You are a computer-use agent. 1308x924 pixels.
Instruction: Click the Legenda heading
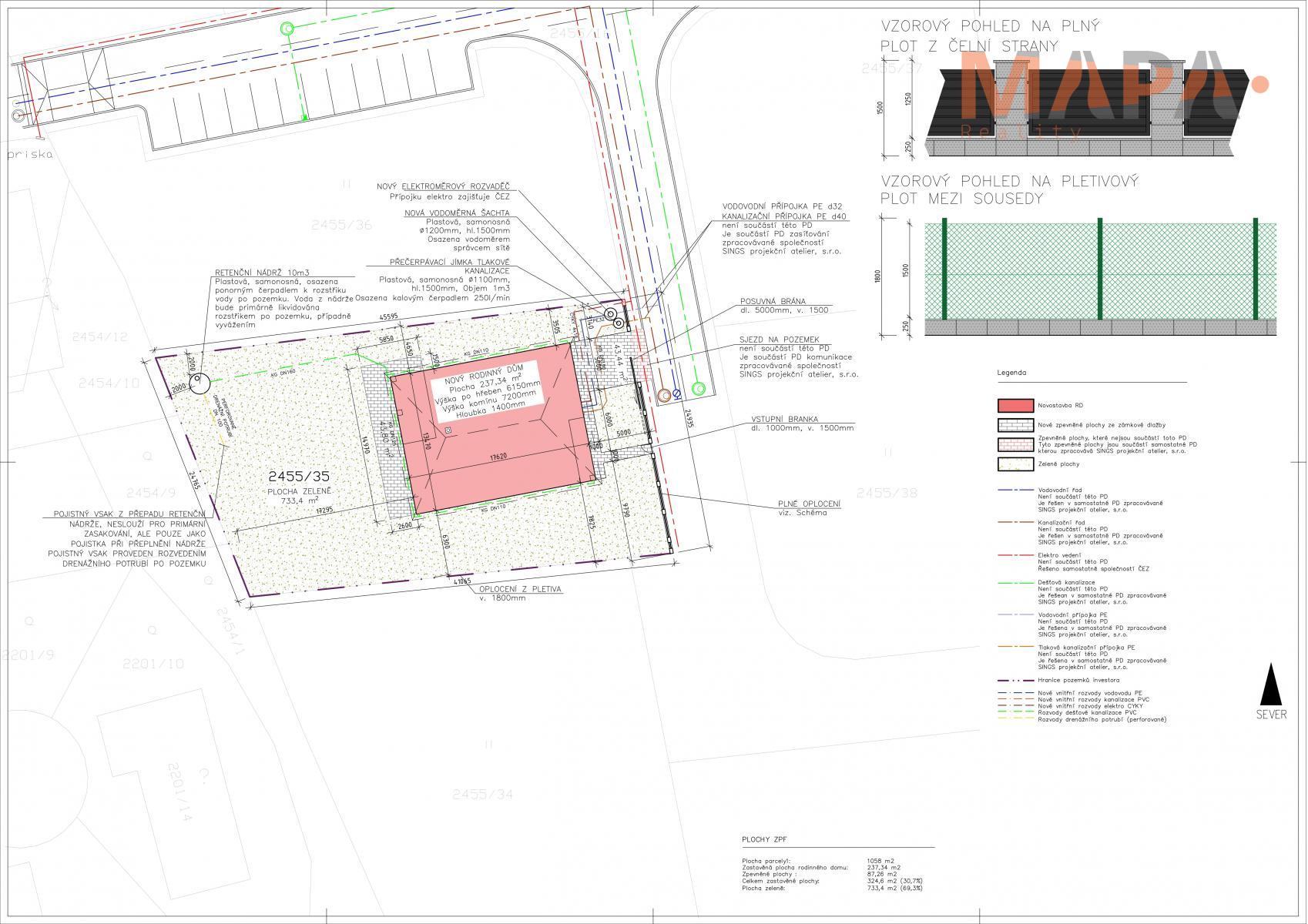(x=1011, y=373)
